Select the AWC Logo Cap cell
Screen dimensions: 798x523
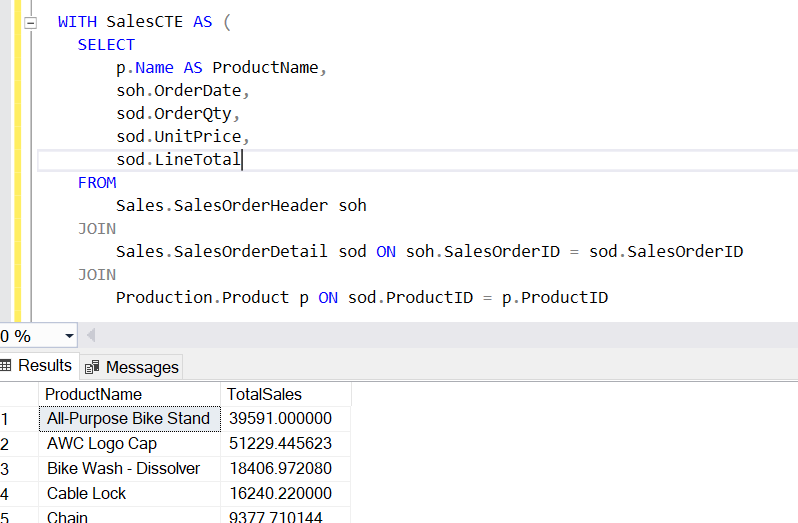pyautogui.click(x=102, y=443)
